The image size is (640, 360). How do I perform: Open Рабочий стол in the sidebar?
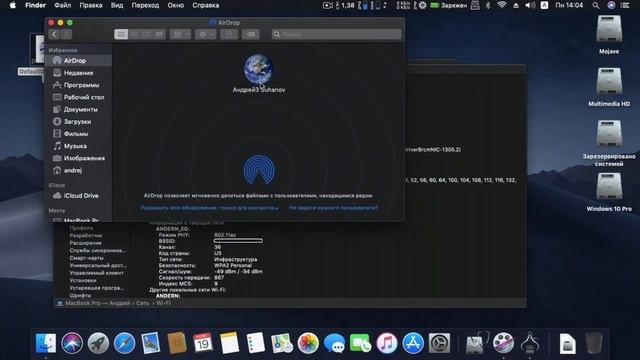point(78,97)
